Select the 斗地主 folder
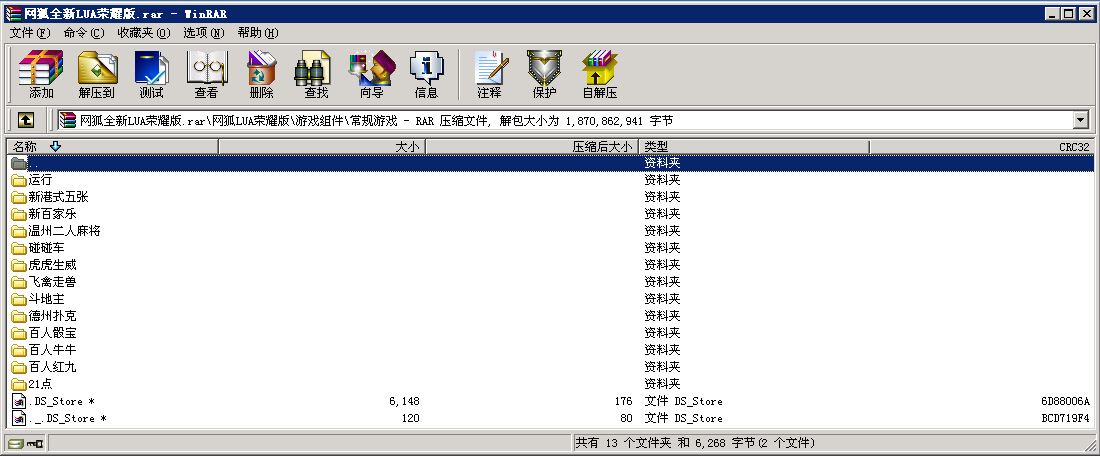This screenshot has width=1100, height=456. (x=46, y=299)
